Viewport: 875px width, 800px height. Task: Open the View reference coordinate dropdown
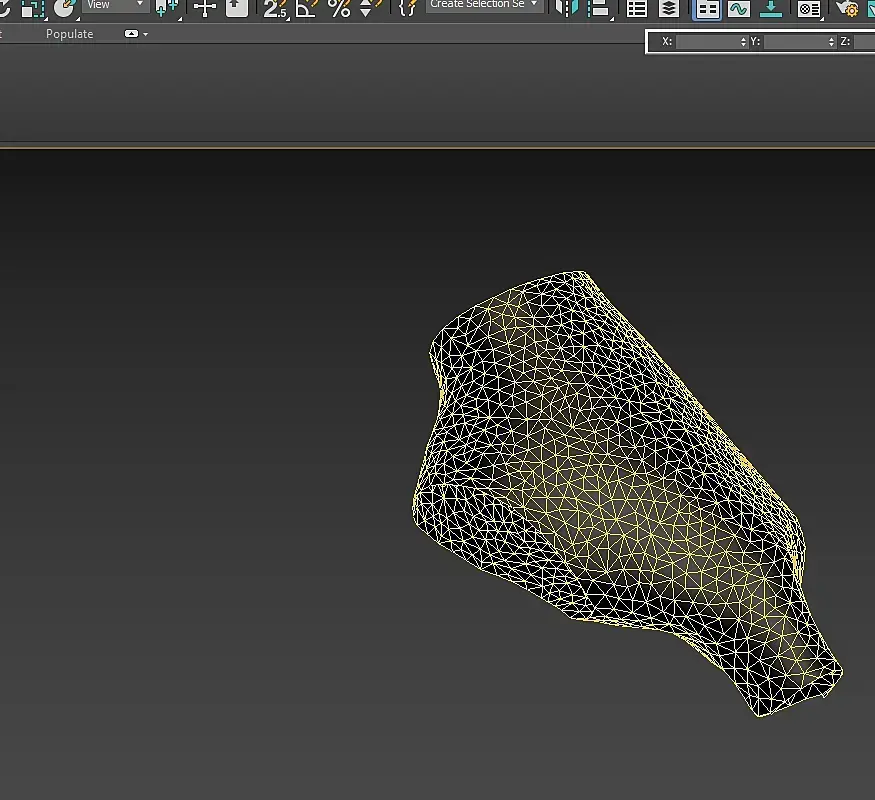click(116, 5)
